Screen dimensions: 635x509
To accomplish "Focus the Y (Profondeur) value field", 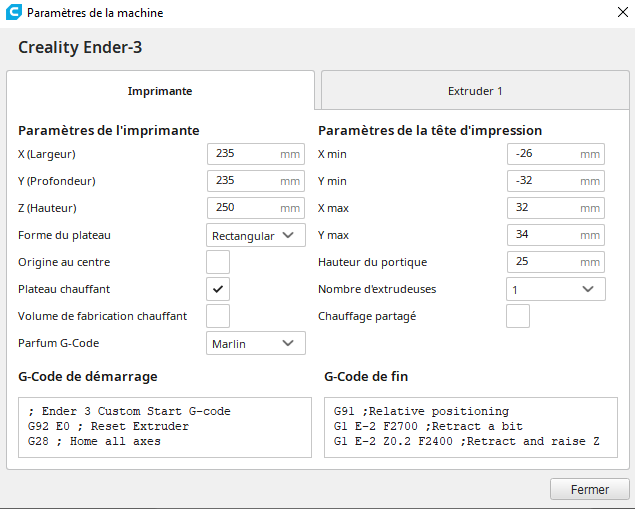I will pos(243,181).
